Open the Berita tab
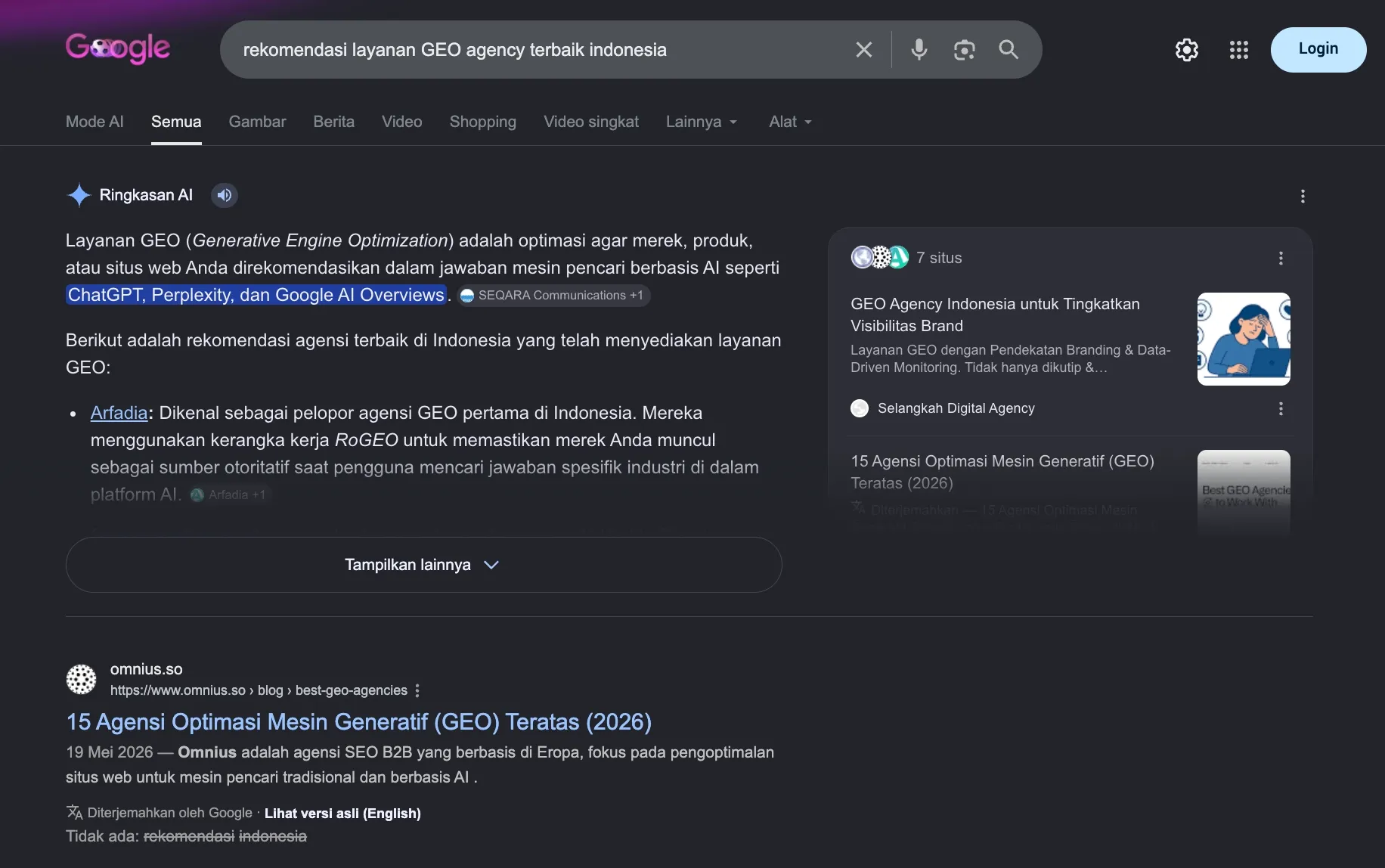Screen dimensions: 1385x868 (x=333, y=122)
